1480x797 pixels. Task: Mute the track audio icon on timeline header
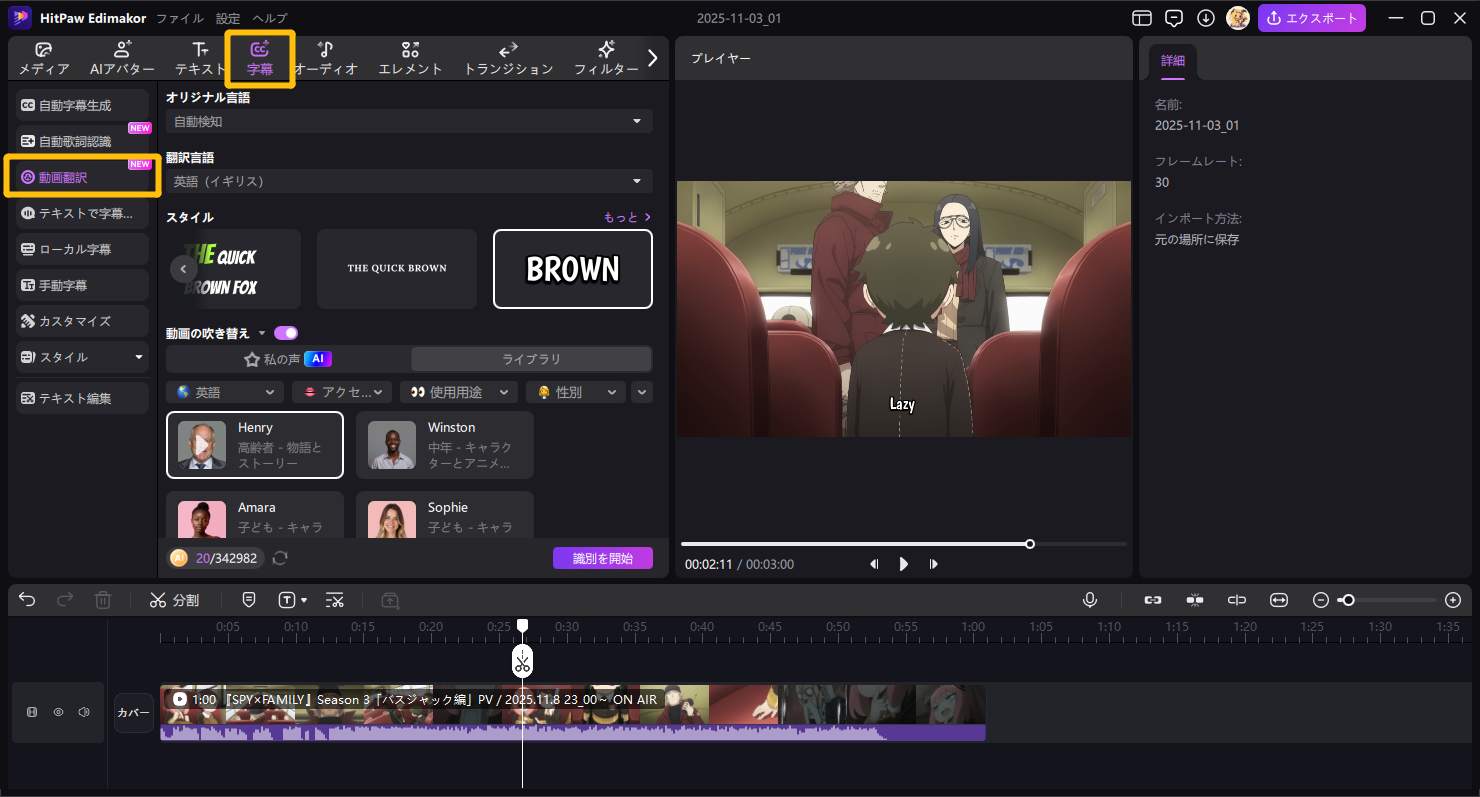[x=84, y=712]
